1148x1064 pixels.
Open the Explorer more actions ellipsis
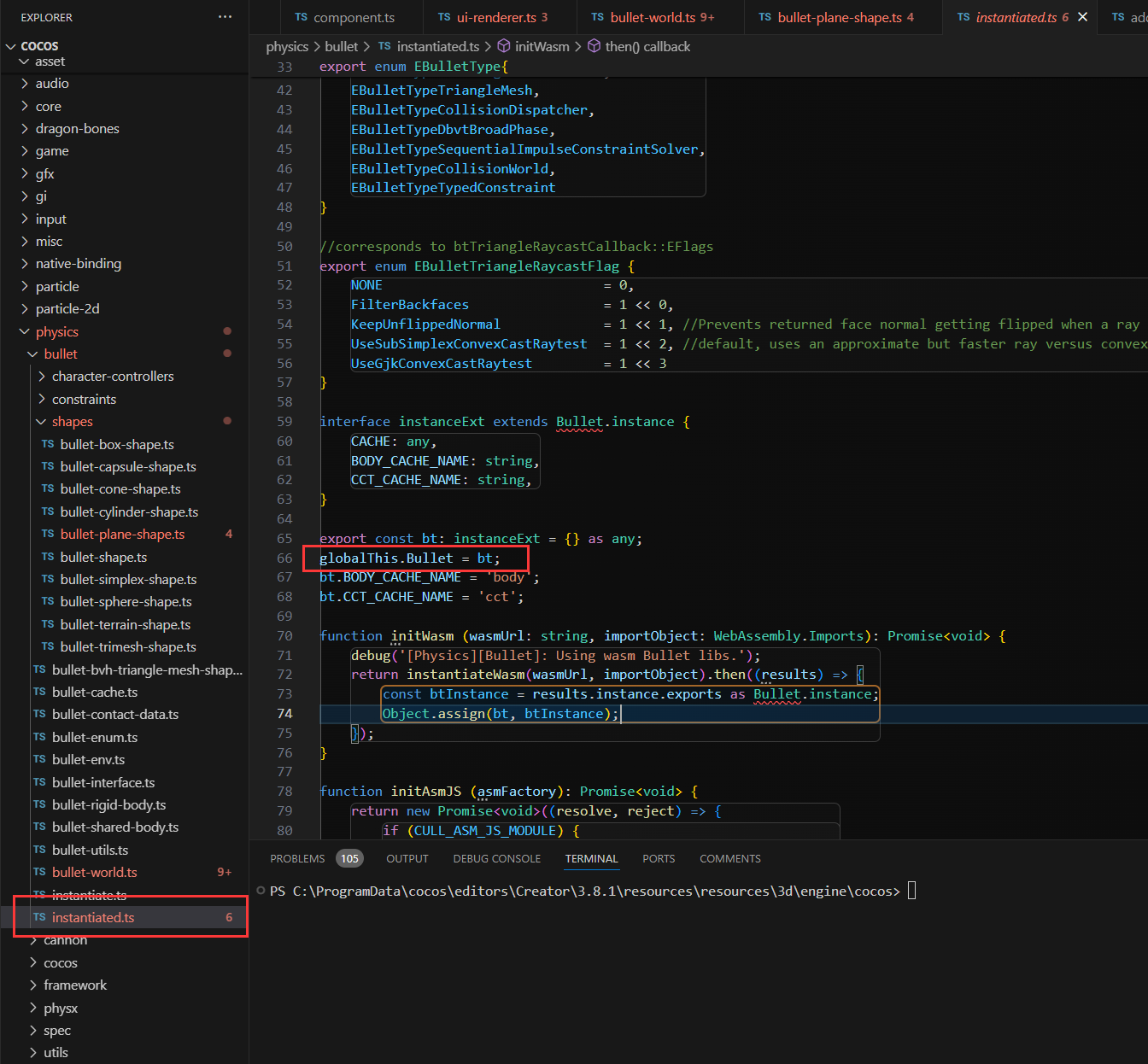tap(225, 17)
